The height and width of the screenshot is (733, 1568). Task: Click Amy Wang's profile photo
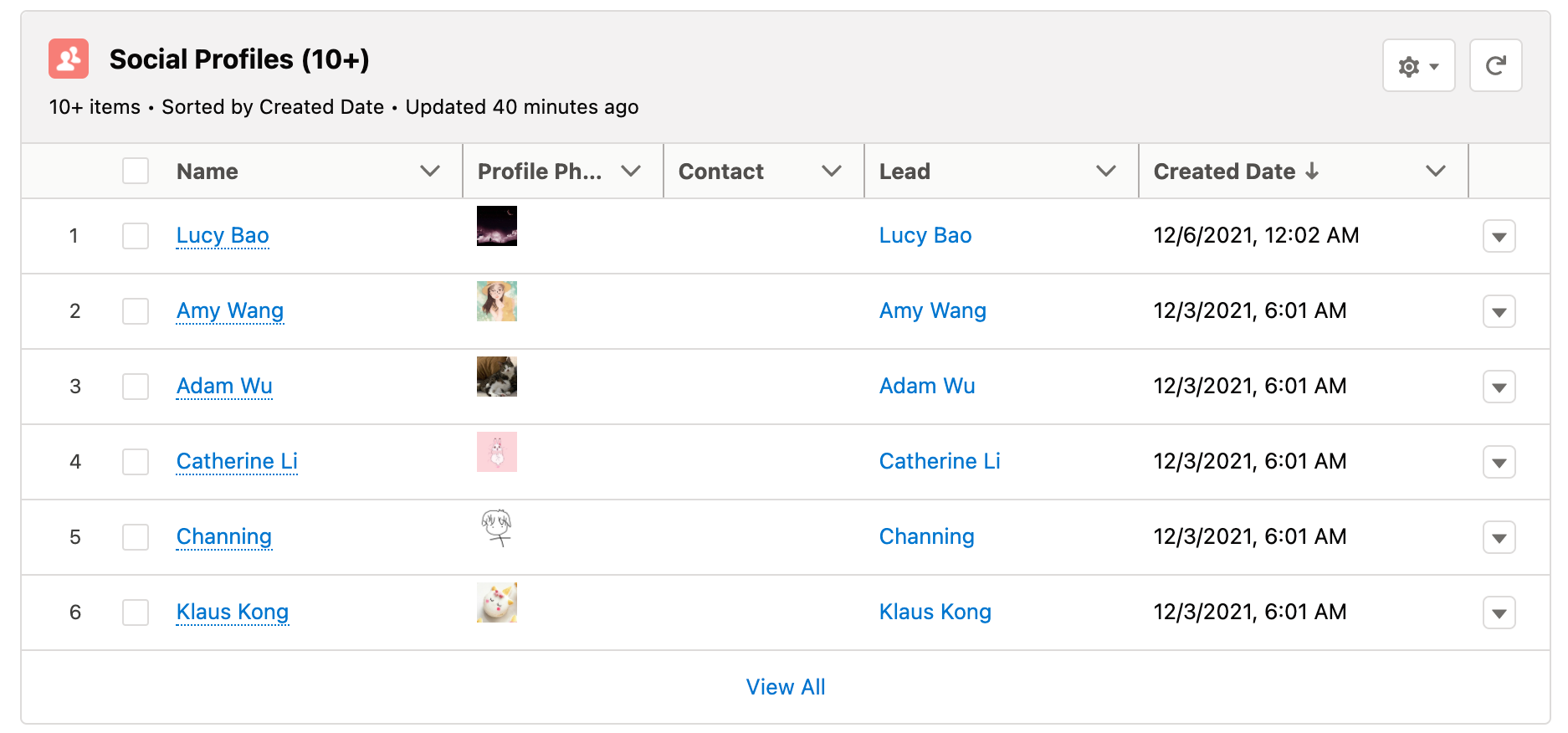pyautogui.click(x=497, y=301)
